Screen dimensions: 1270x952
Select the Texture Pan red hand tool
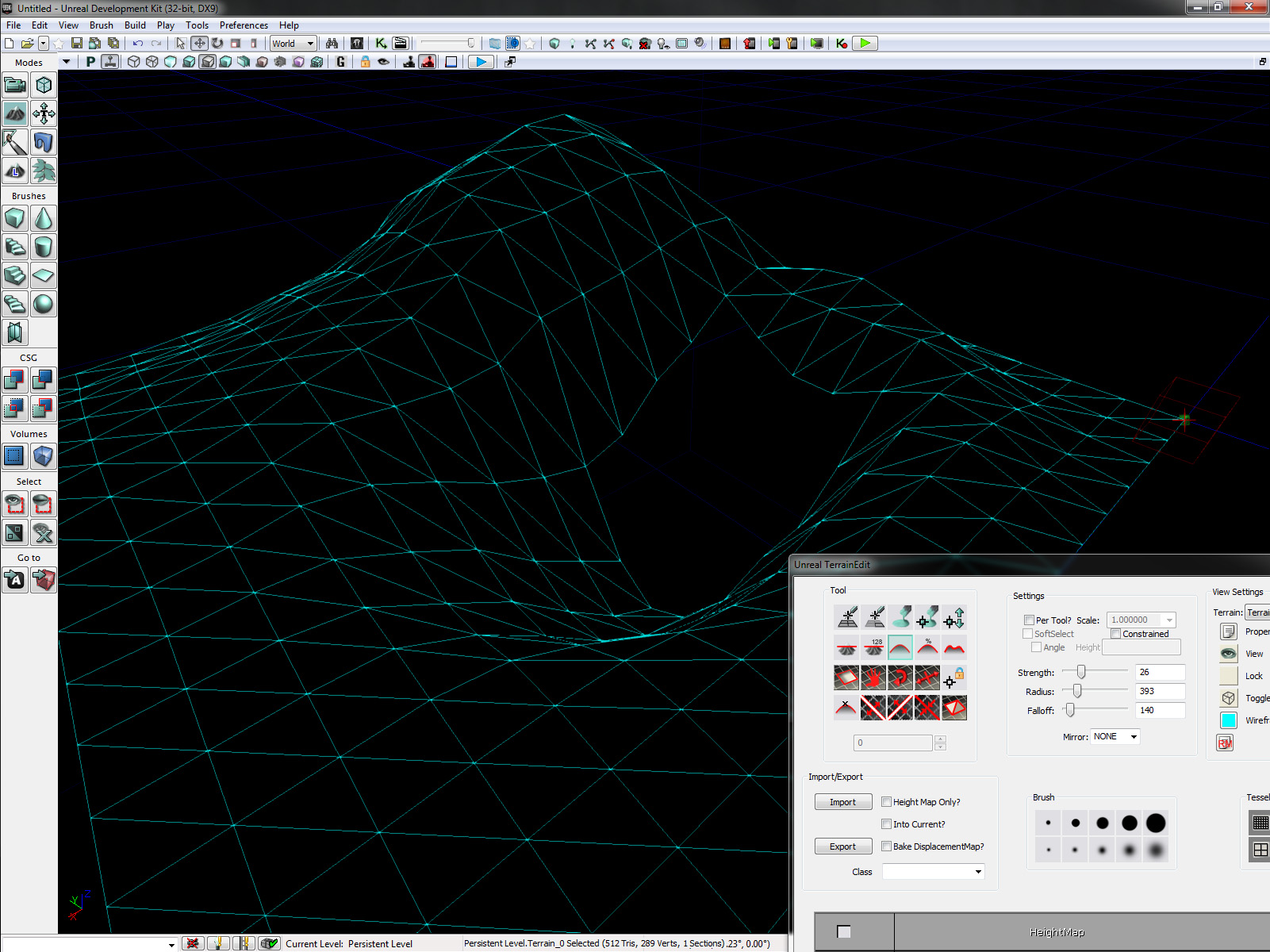tap(874, 677)
